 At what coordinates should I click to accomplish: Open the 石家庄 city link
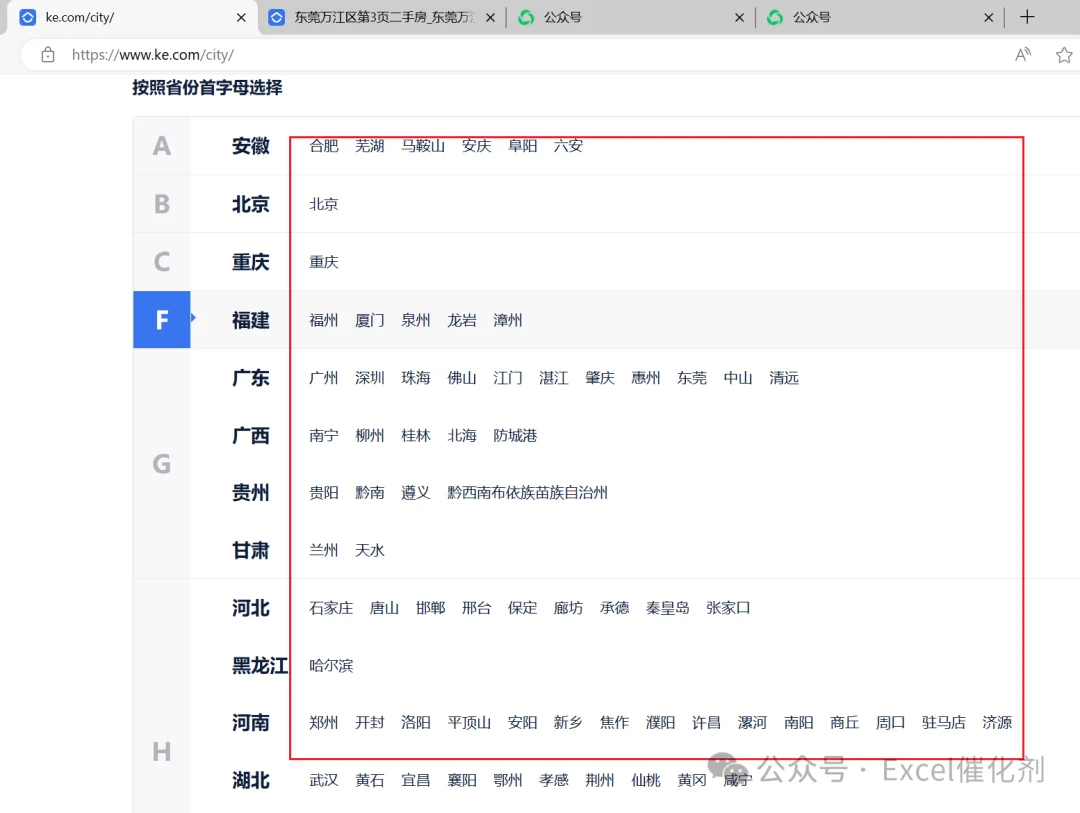click(x=331, y=608)
